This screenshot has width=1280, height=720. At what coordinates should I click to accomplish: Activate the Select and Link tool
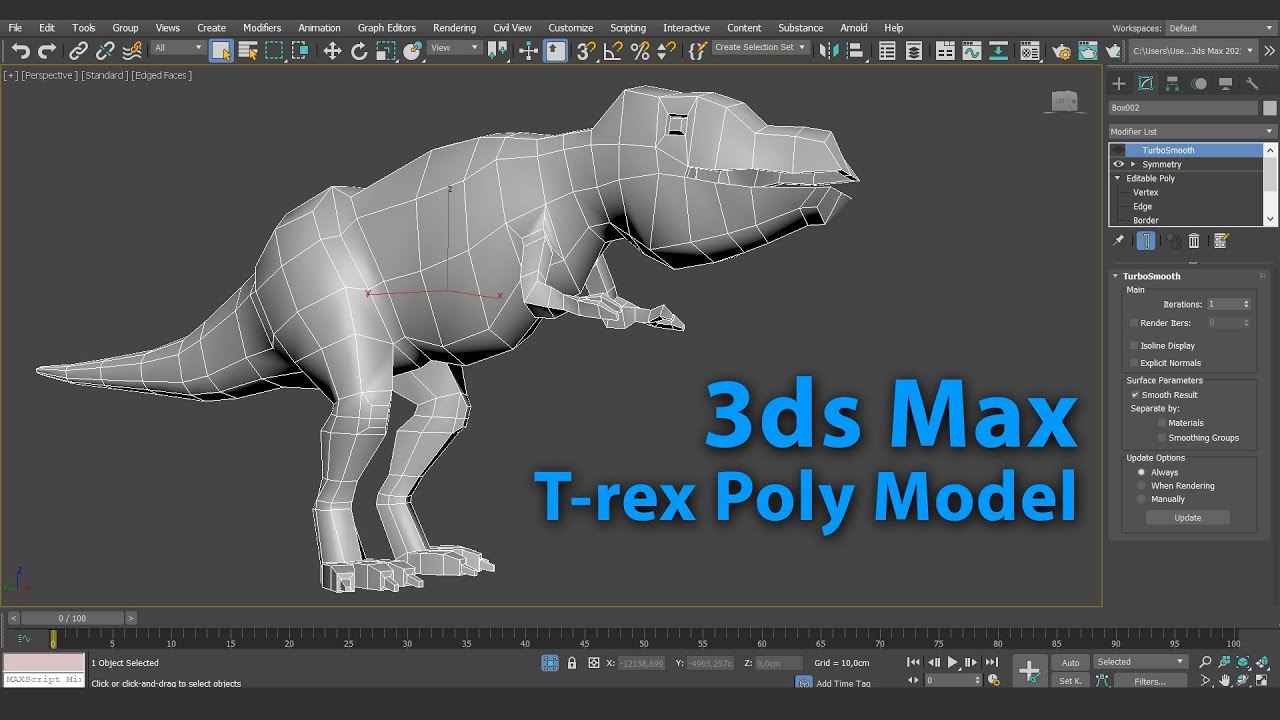pos(78,51)
